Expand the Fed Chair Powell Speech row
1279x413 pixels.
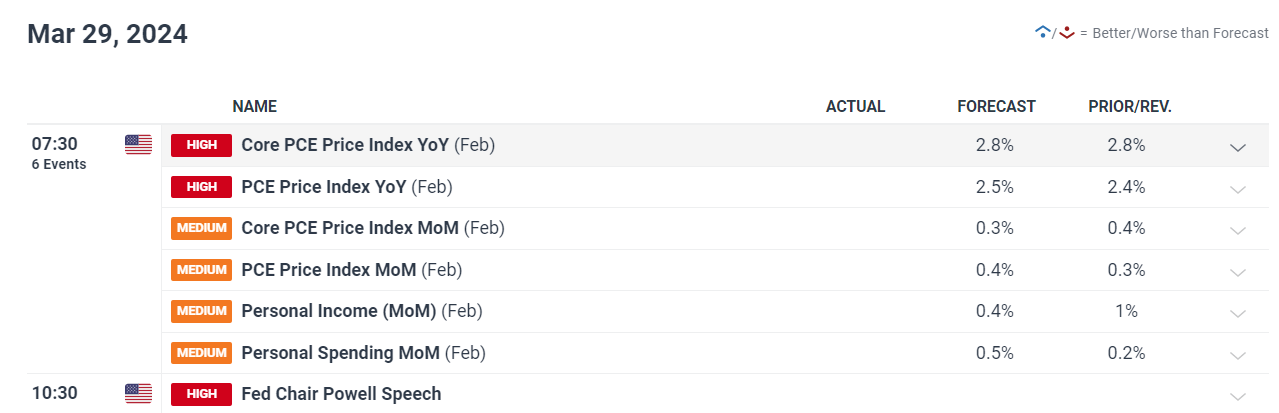1238,396
